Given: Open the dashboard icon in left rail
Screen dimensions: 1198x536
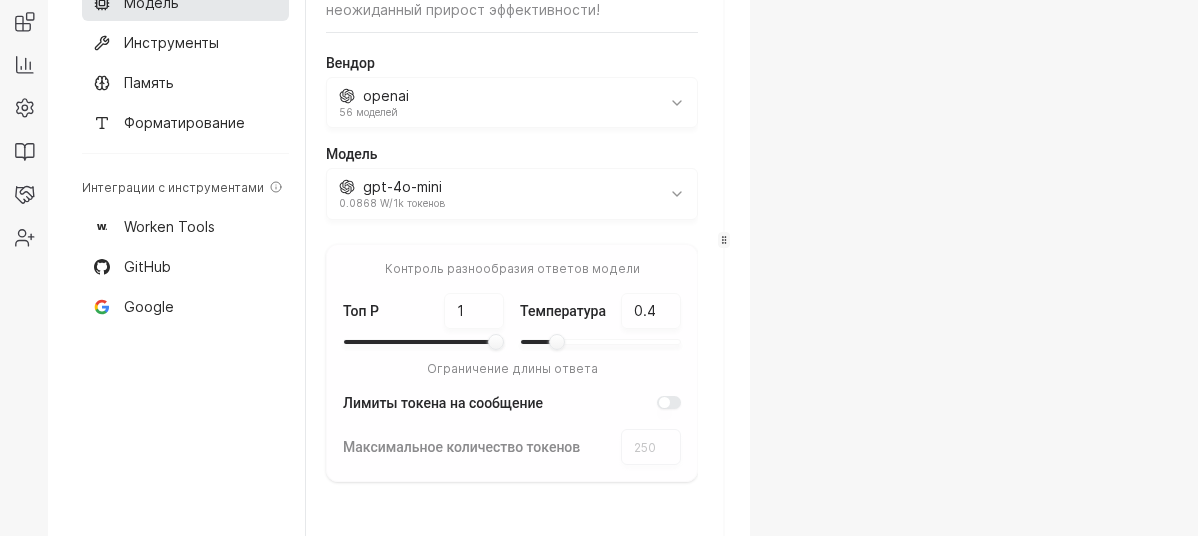Looking at the screenshot, I should tap(25, 22).
